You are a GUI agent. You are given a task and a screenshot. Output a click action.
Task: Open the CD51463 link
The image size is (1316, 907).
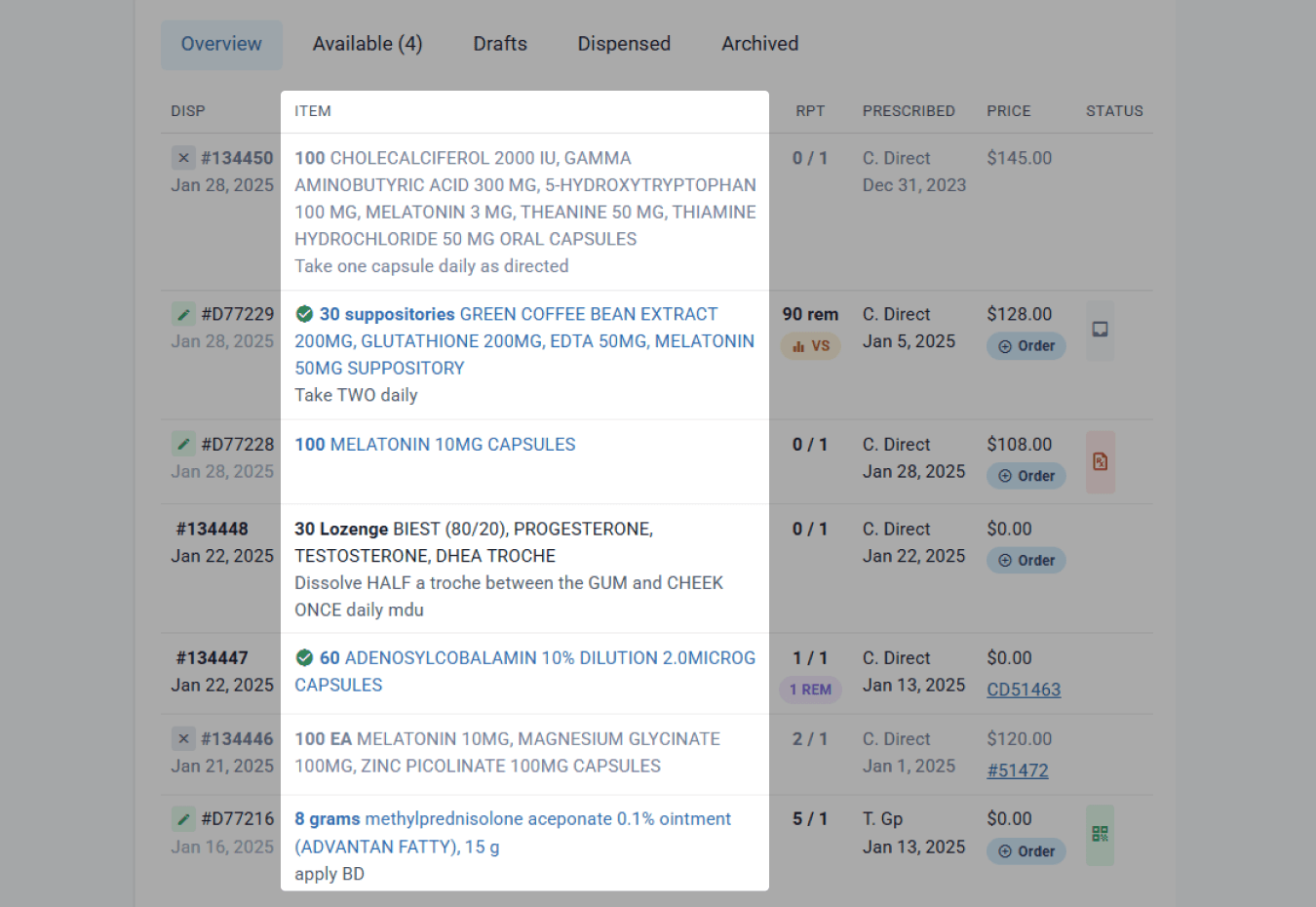1024,690
